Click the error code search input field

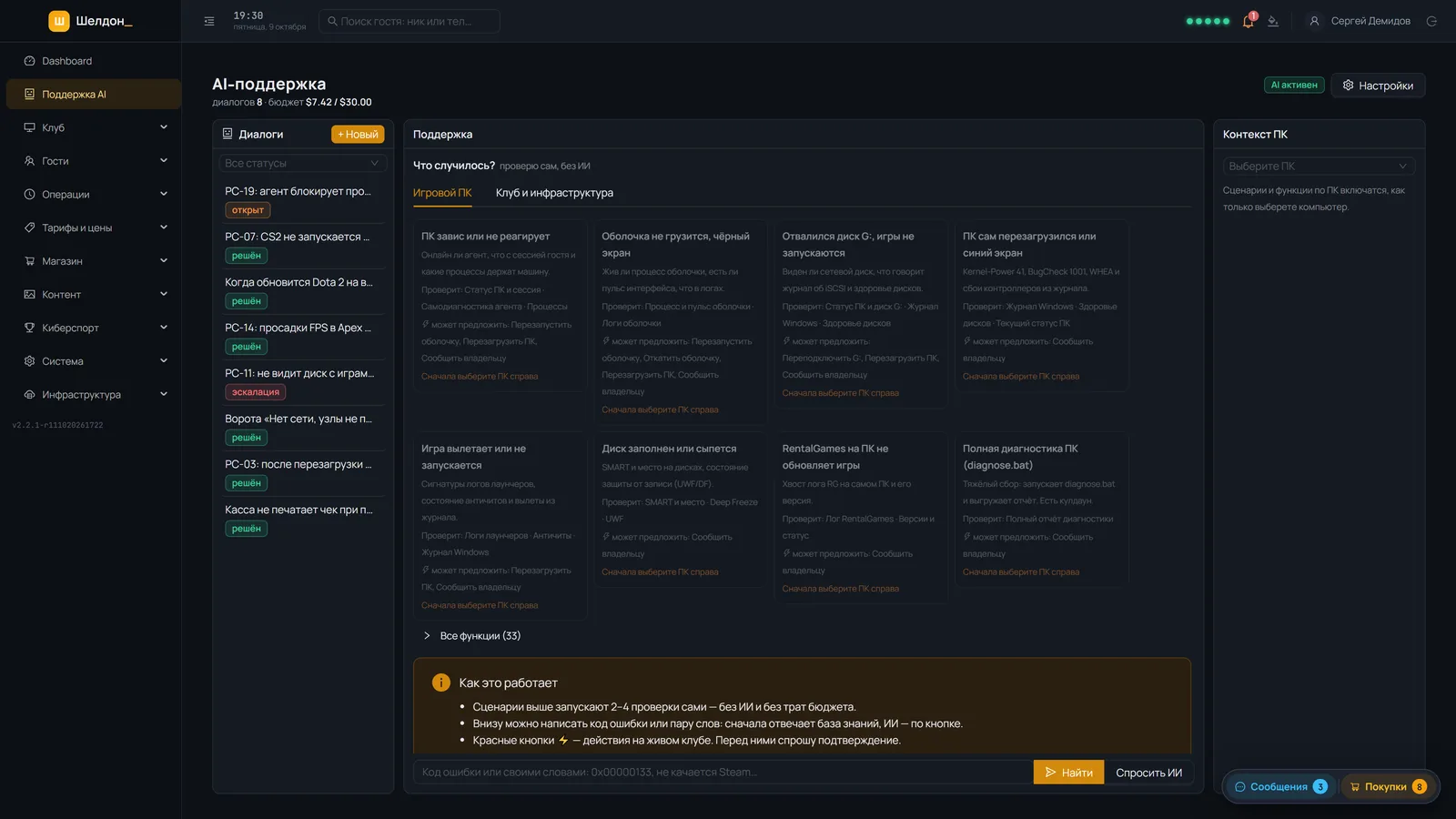(723, 773)
